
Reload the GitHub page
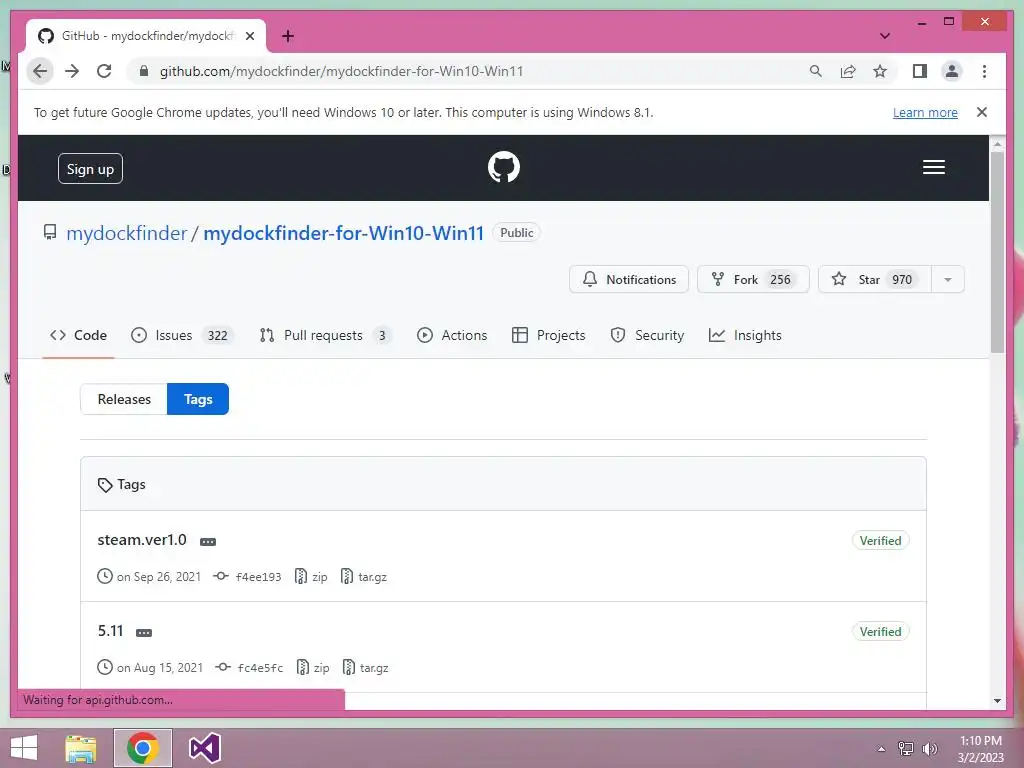pos(104,71)
